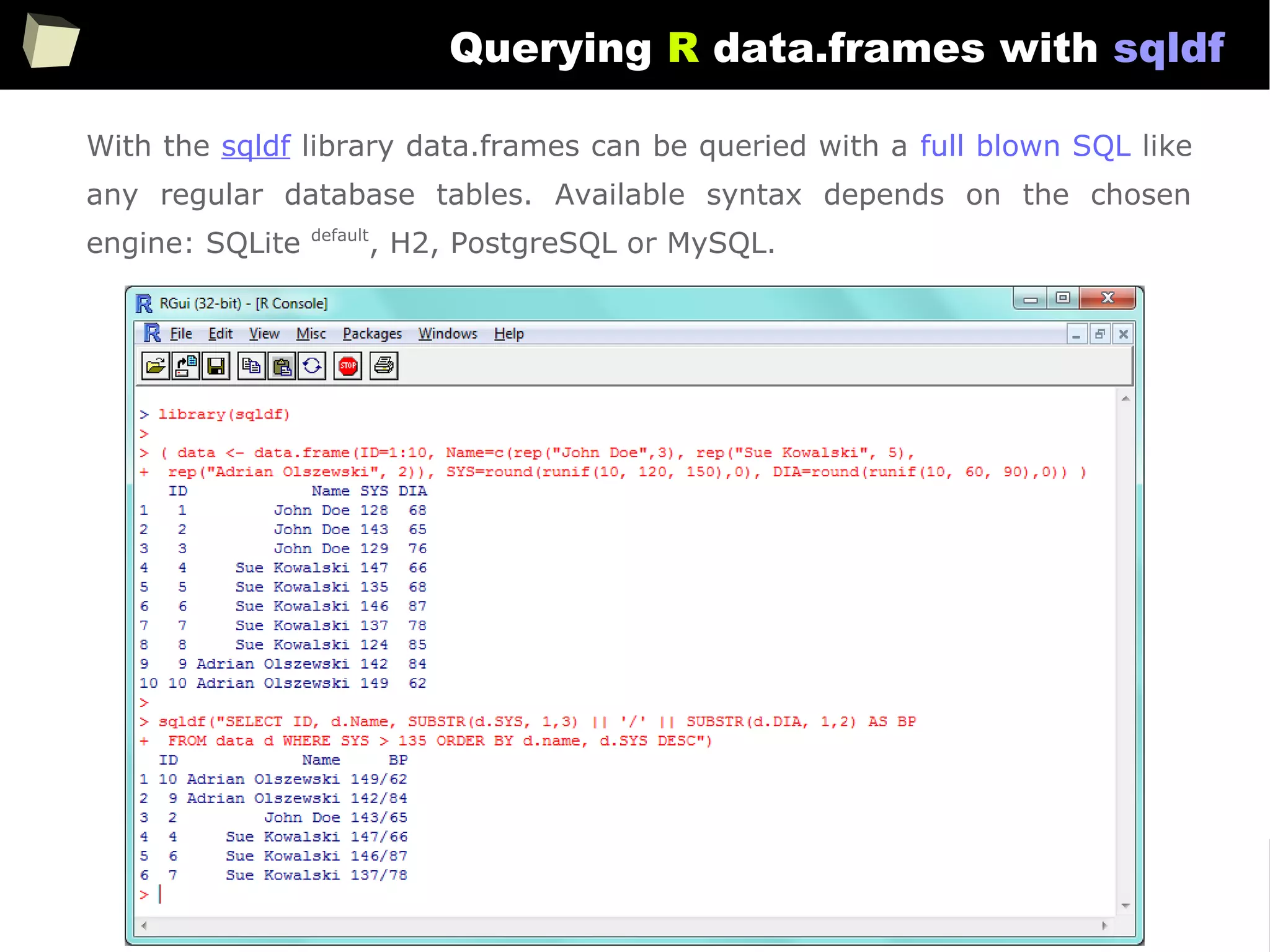Image resolution: width=1270 pixels, height=952 pixels.
Task: Click the '143/65' BP value for John Doe
Action: (379, 818)
